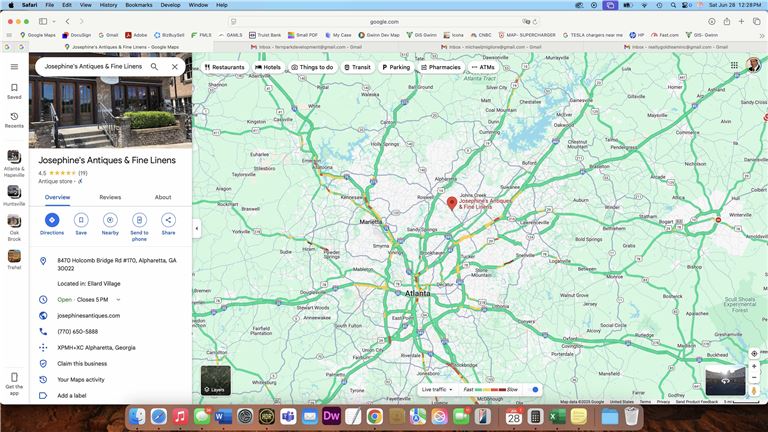The width and height of the screenshot is (768, 432).
Task: Open the Saved places panel
Action: click(x=14, y=91)
